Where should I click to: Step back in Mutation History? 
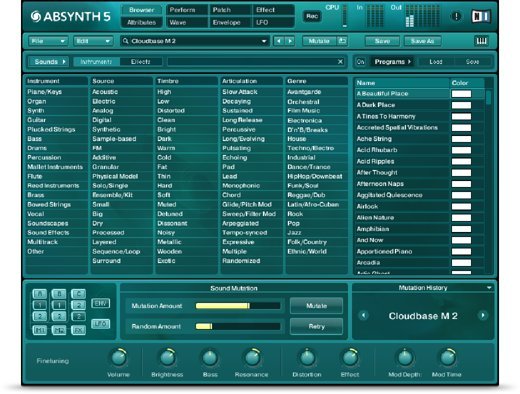(x=363, y=315)
